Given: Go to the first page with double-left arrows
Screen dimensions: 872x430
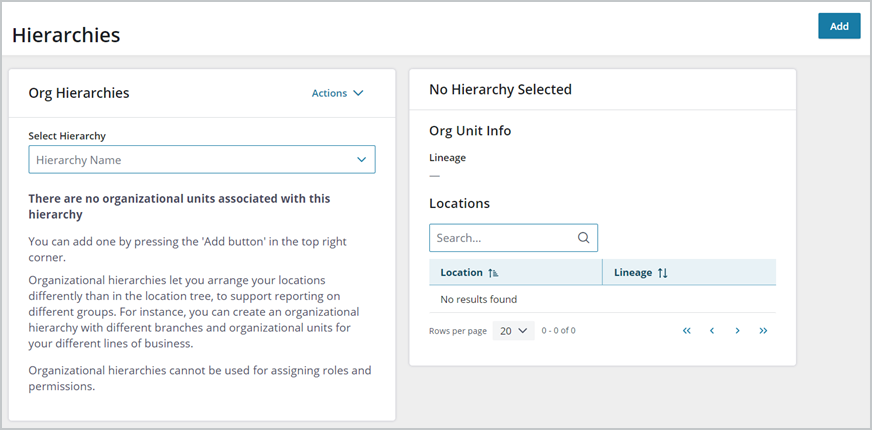Looking at the screenshot, I should (x=686, y=331).
